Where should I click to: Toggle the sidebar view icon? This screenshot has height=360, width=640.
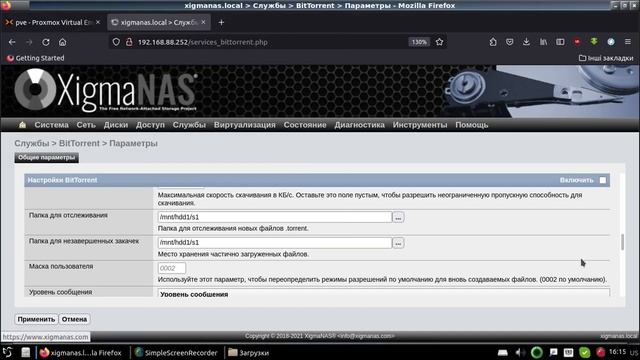coord(560,42)
